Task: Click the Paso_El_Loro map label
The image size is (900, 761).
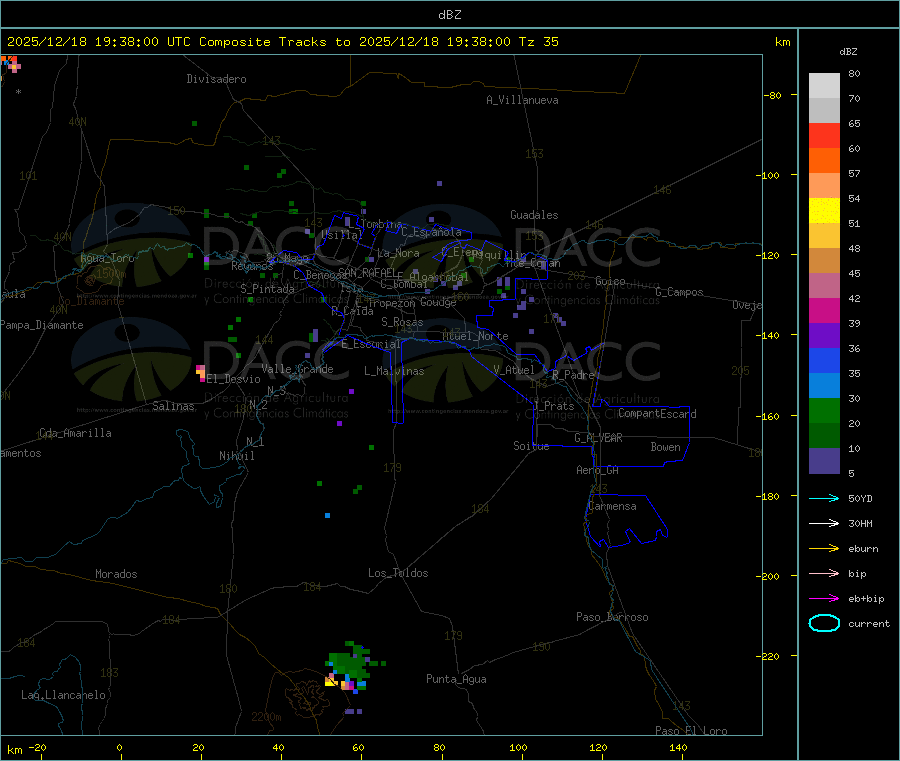Action: (691, 731)
